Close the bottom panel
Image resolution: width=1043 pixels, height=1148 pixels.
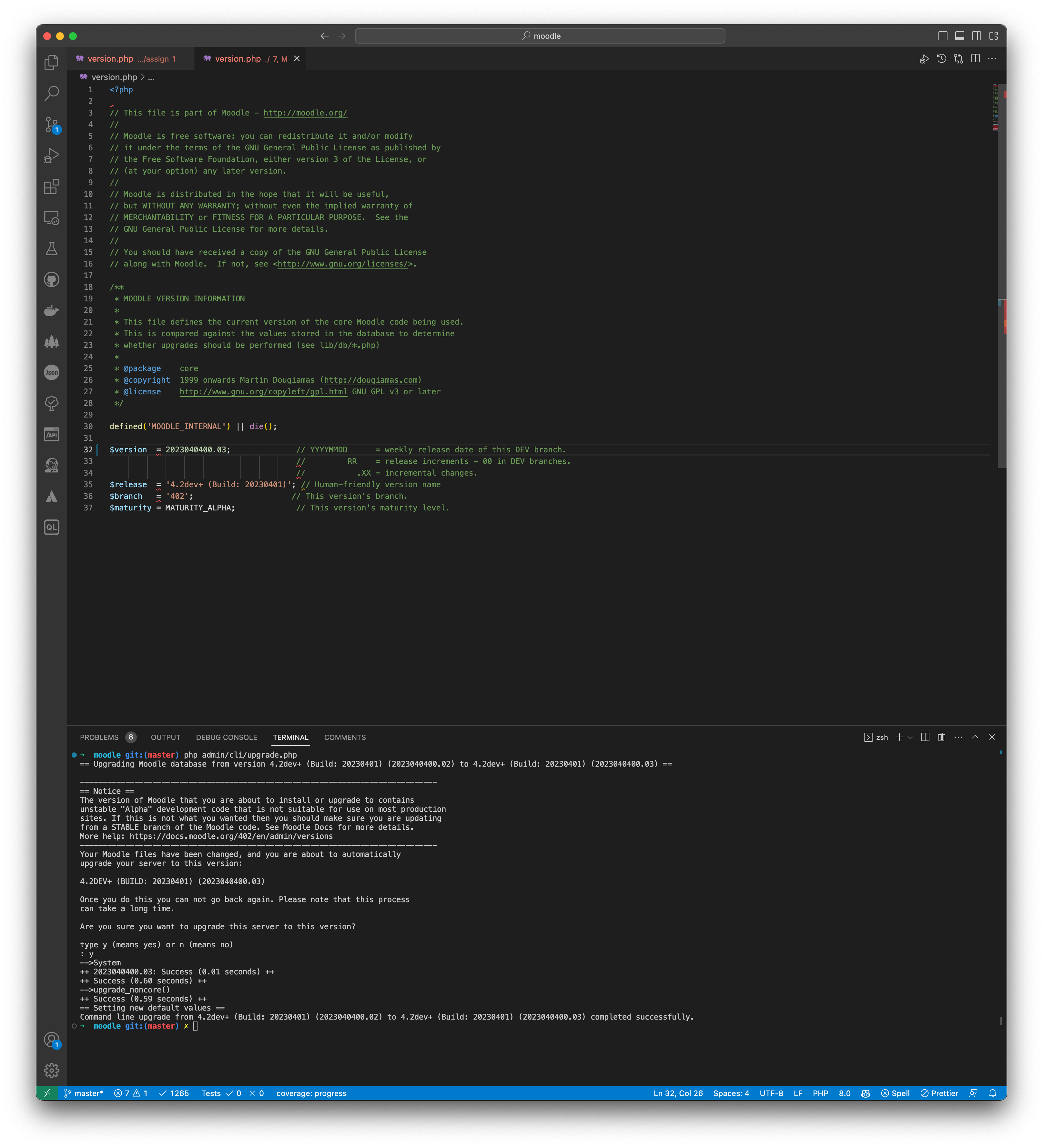point(992,737)
